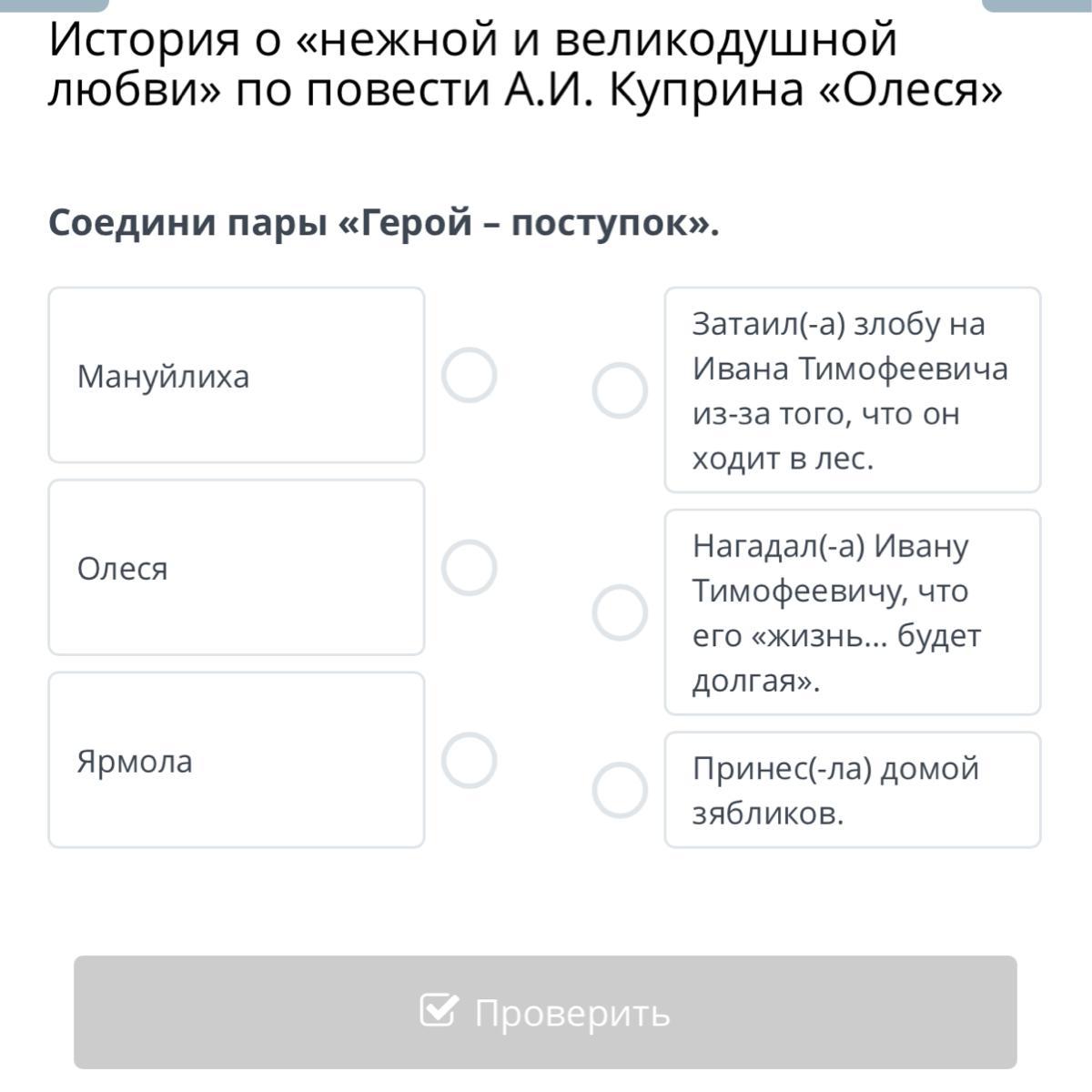Image resolution: width=1092 pixels, height=1092 pixels.
Task: Select circle next to «Принес(-ла) домой зябликов» answer
Action: (620, 790)
